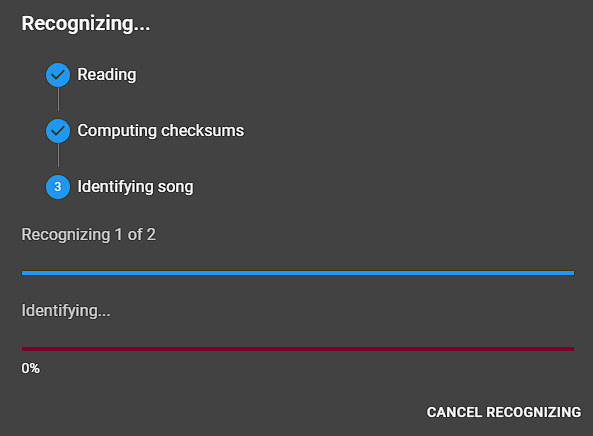The image size is (593, 436).
Task: Click the word checksums in step two
Action: pyautogui.click(x=203, y=130)
